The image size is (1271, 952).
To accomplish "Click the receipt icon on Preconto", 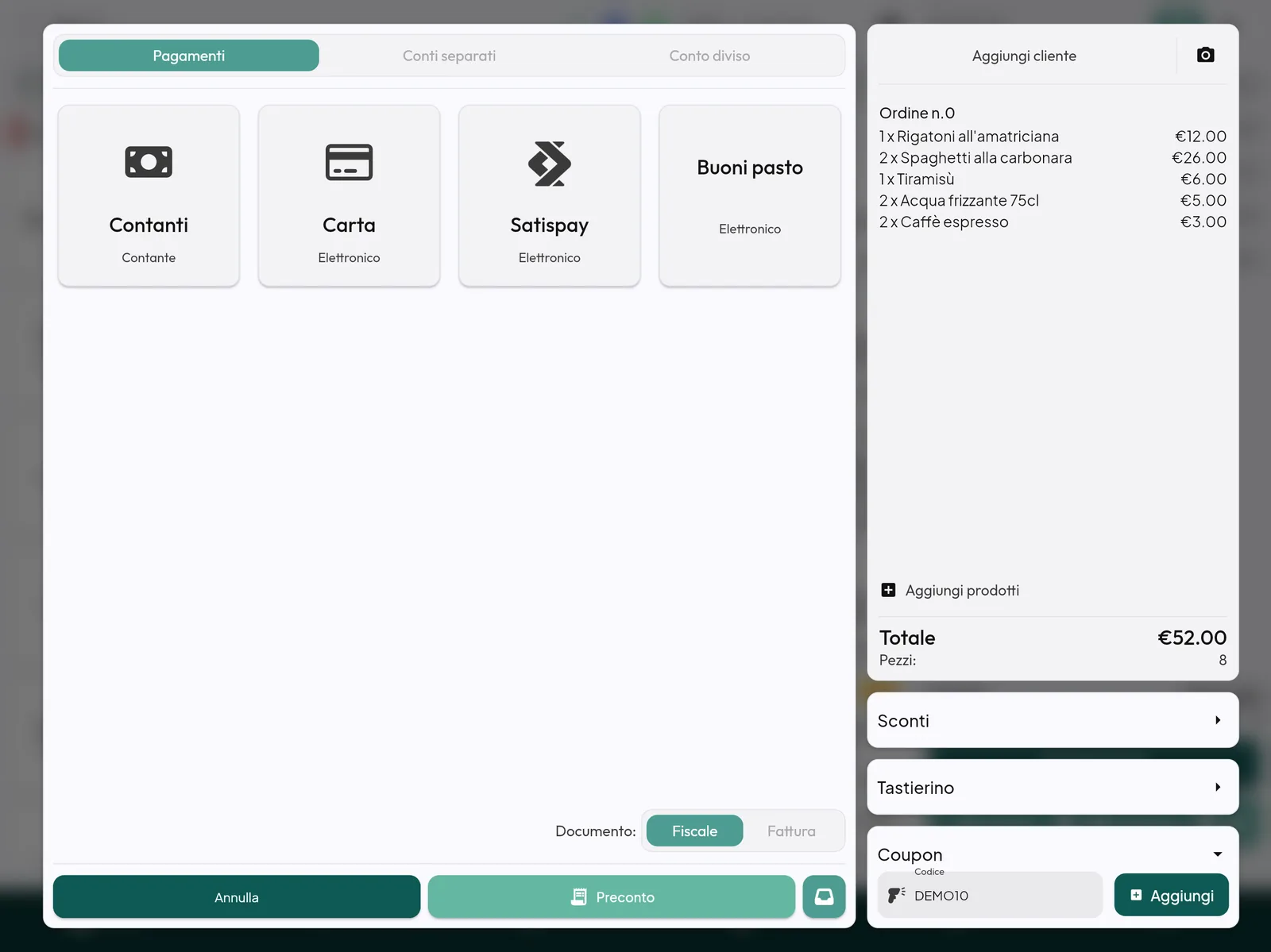I will pyautogui.click(x=579, y=896).
